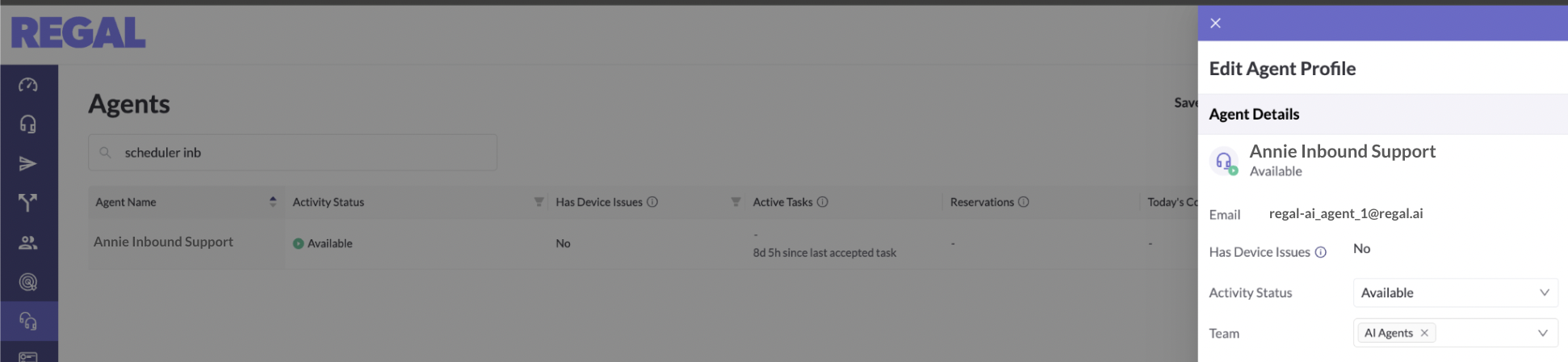1568x362 pixels.
Task: Click info icon beside Has Device Issues column
Action: pyautogui.click(x=652, y=202)
